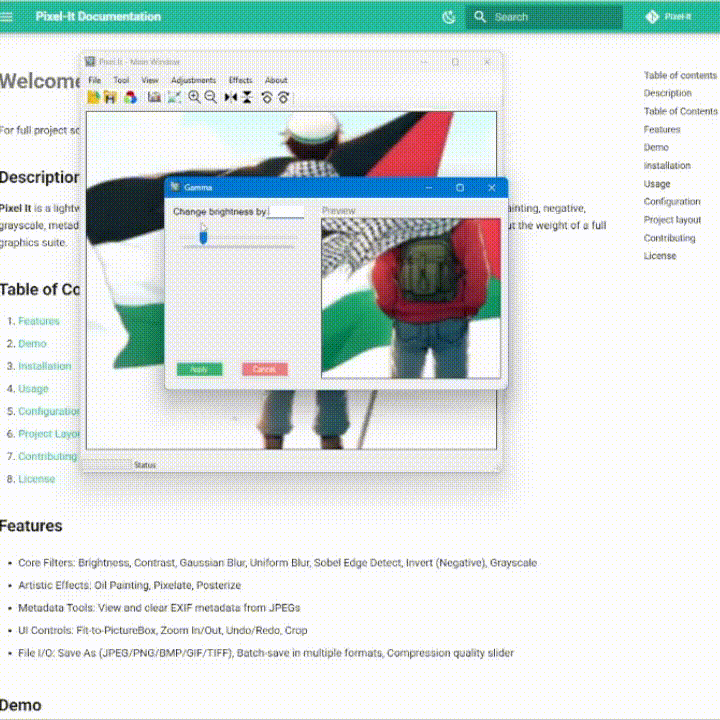Screen dimensions: 720x720
Task: Select Project layout in right sidebar
Action: click(x=672, y=220)
